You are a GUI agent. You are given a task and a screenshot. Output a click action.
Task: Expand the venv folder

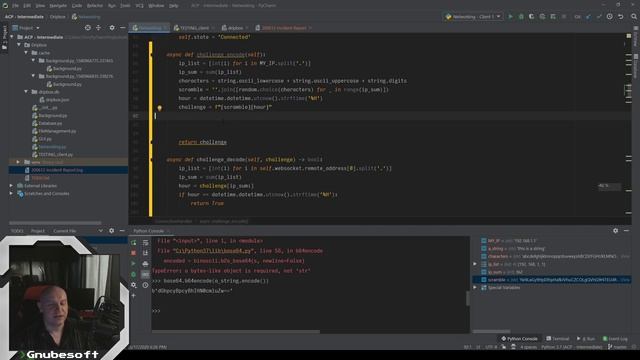pyautogui.click(x=18, y=162)
